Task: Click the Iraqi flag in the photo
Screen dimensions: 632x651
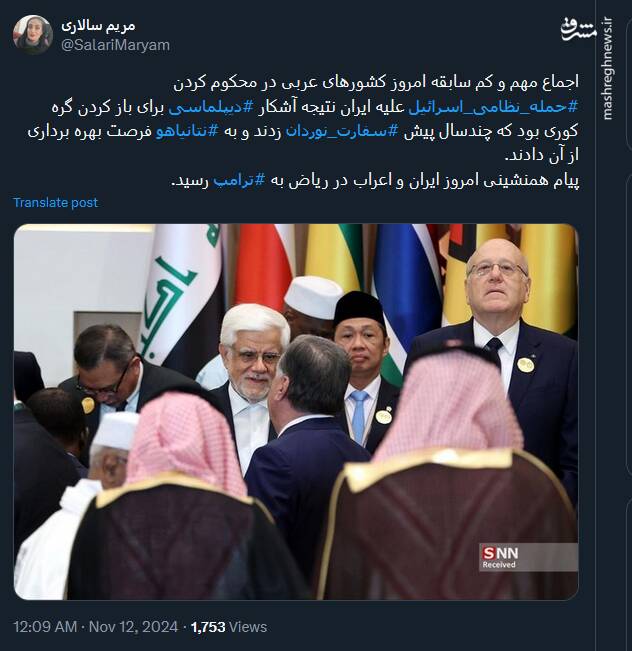Action: click(183, 295)
